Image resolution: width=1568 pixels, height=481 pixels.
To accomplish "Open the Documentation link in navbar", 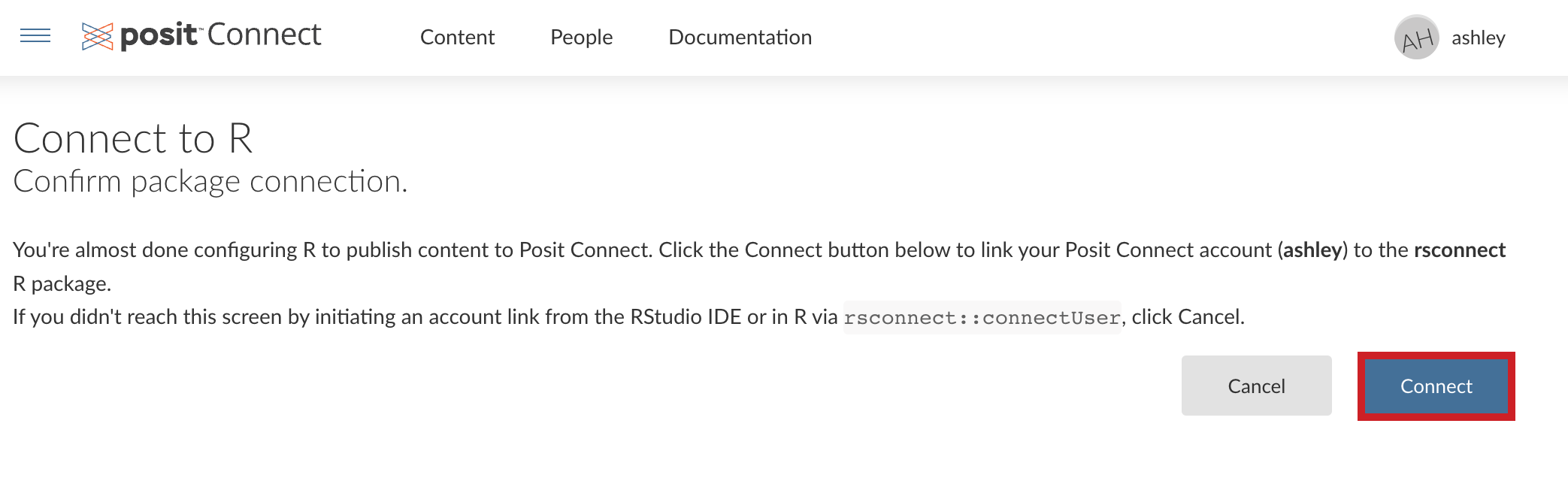I will point(740,37).
